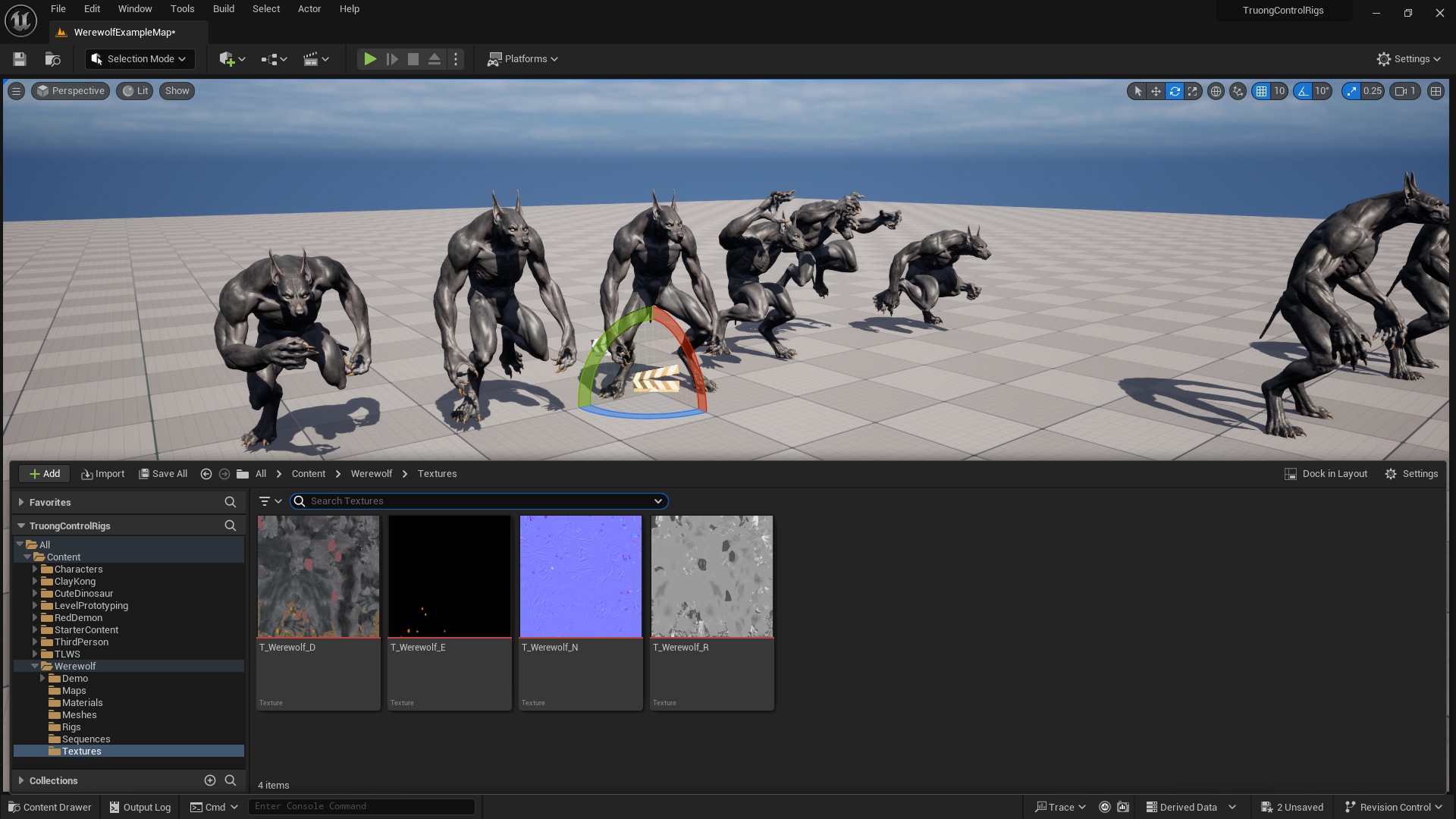Toggle rotation snapping angle icon
The width and height of the screenshot is (1456, 819).
1303,91
